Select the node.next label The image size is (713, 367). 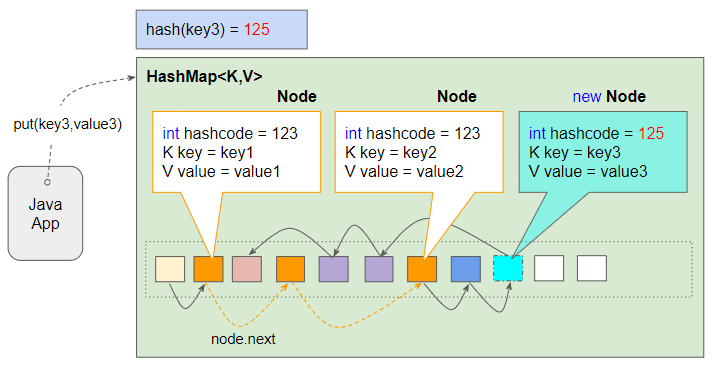pyautogui.click(x=243, y=339)
